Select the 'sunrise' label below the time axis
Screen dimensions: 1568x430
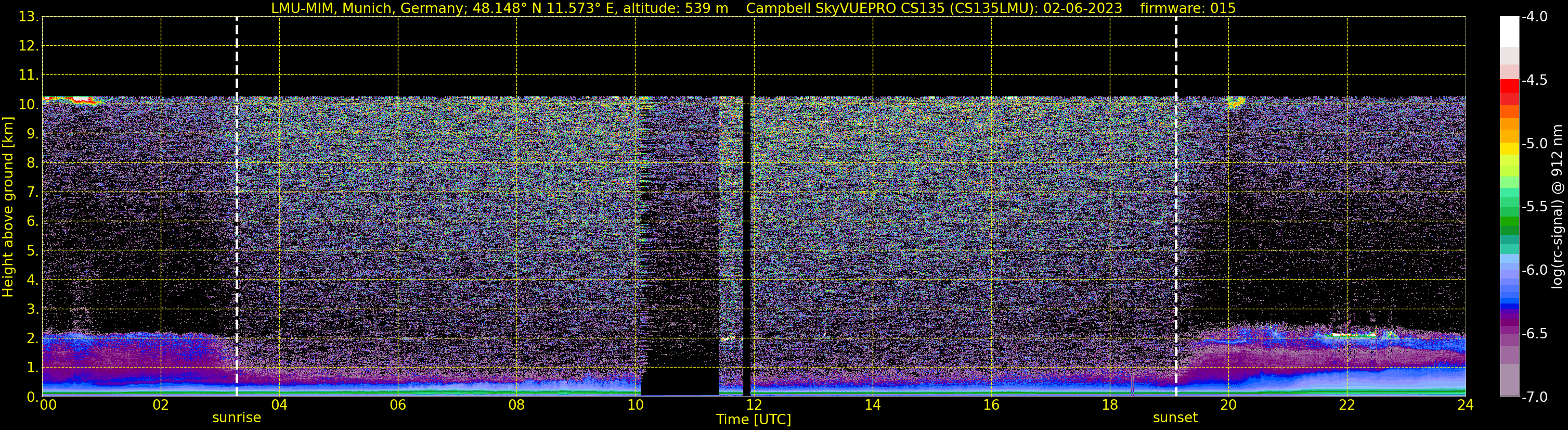coord(237,418)
